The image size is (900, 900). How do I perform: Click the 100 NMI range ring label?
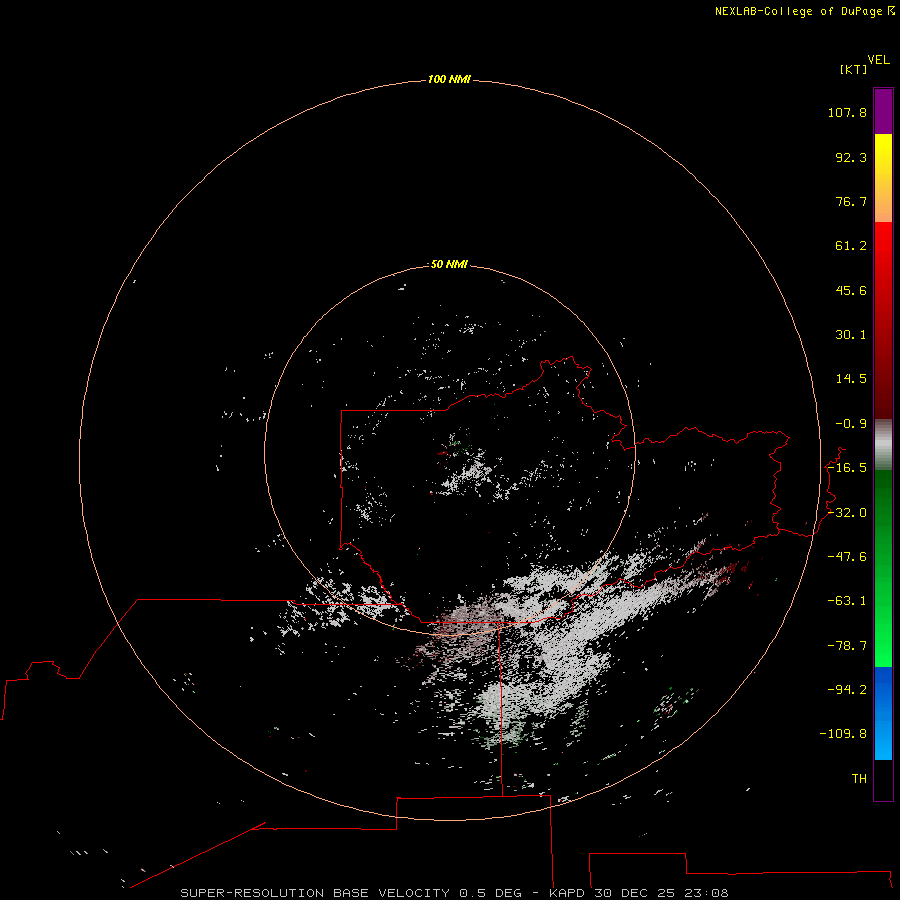pos(449,79)
